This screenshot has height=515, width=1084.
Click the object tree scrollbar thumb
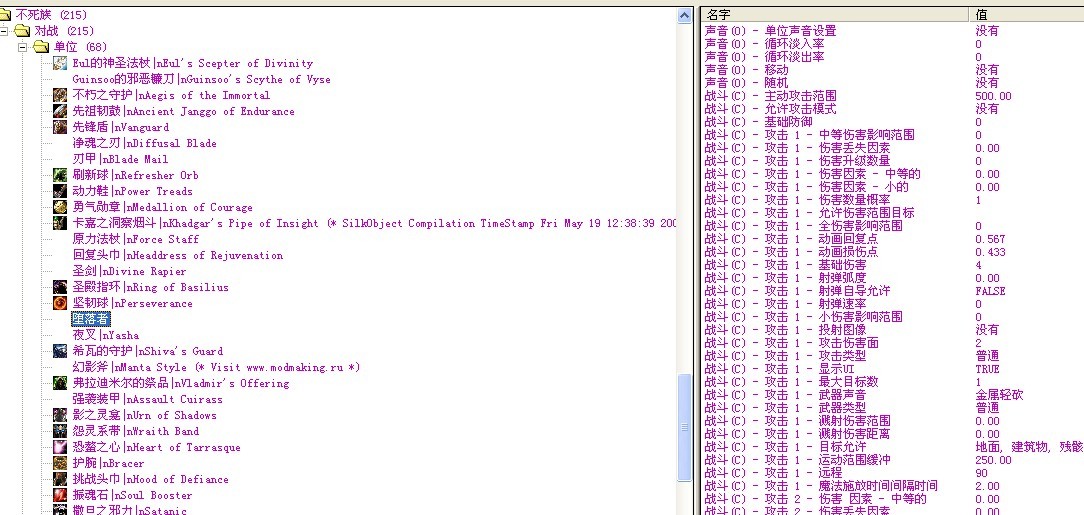(x=684, y=427)
